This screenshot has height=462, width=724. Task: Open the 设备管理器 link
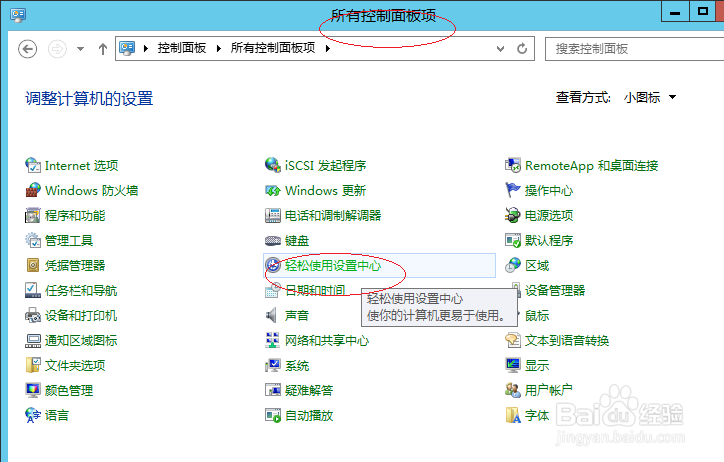point(555,290)
